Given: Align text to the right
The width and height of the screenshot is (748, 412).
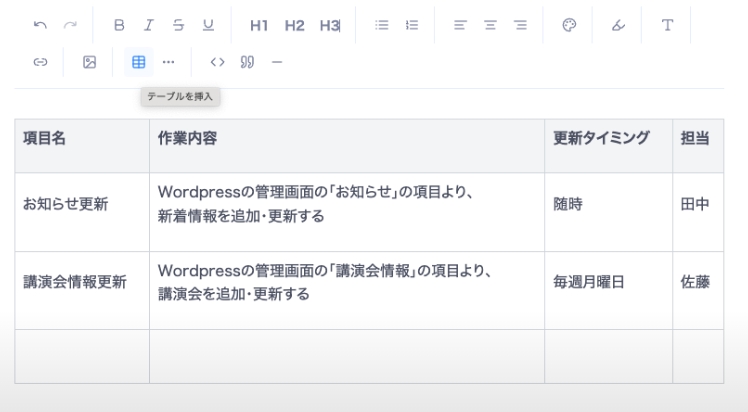Looking at the screenshot, I should click(x=520, y=25).
